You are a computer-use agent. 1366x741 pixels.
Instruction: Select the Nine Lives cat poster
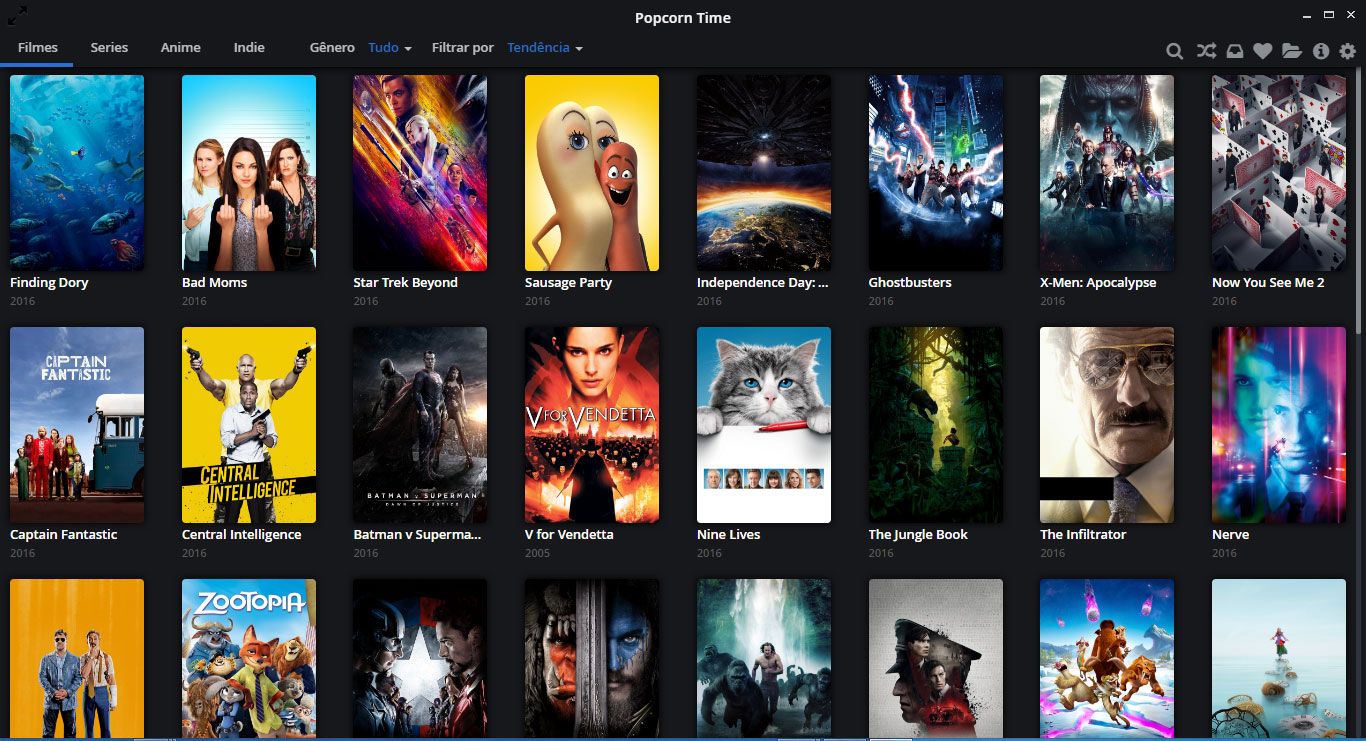click(764, 425)
